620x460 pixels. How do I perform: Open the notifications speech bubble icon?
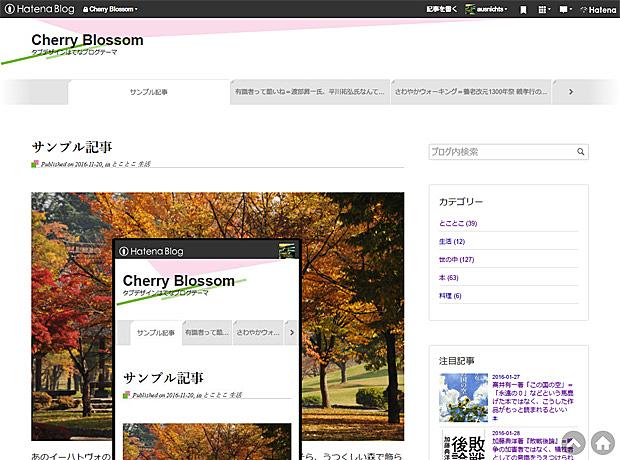point(565,9)
